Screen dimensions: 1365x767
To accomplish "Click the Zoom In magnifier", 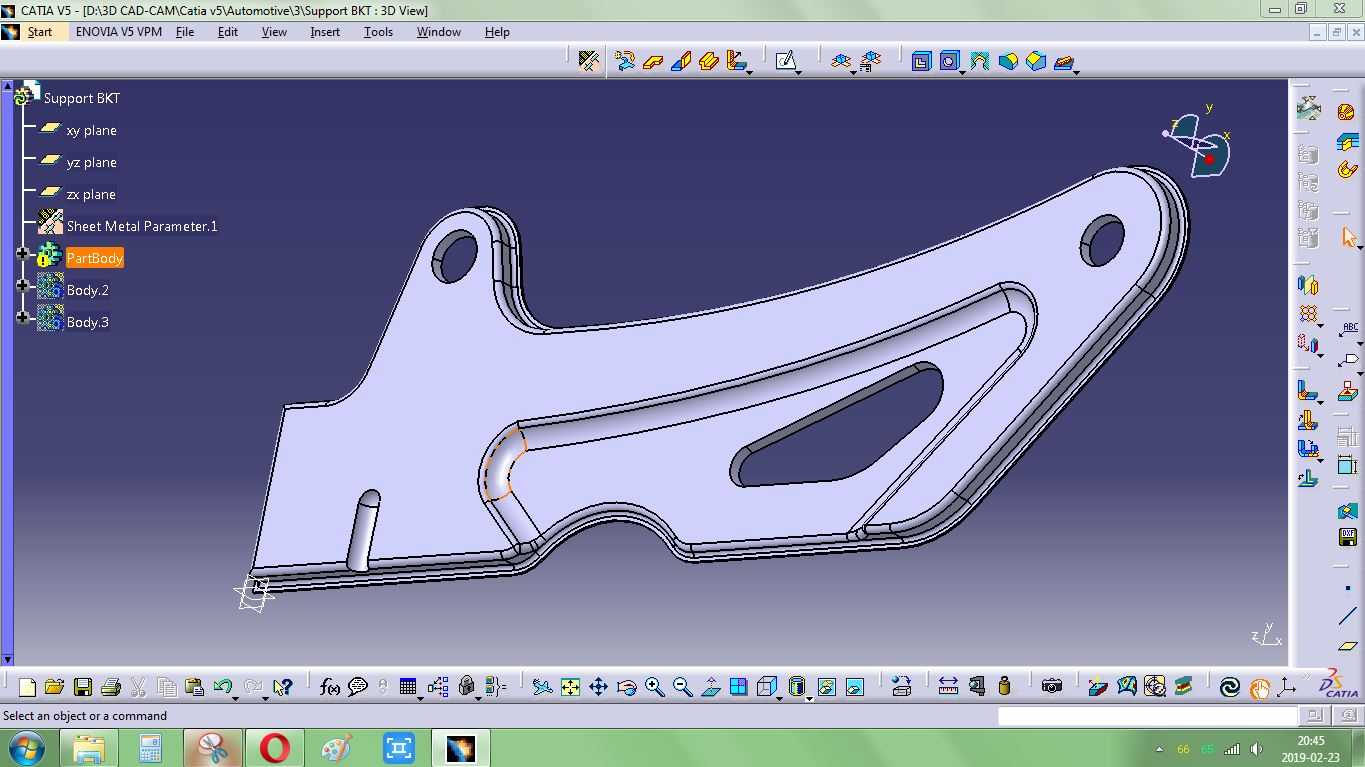I will coord(655,687).
